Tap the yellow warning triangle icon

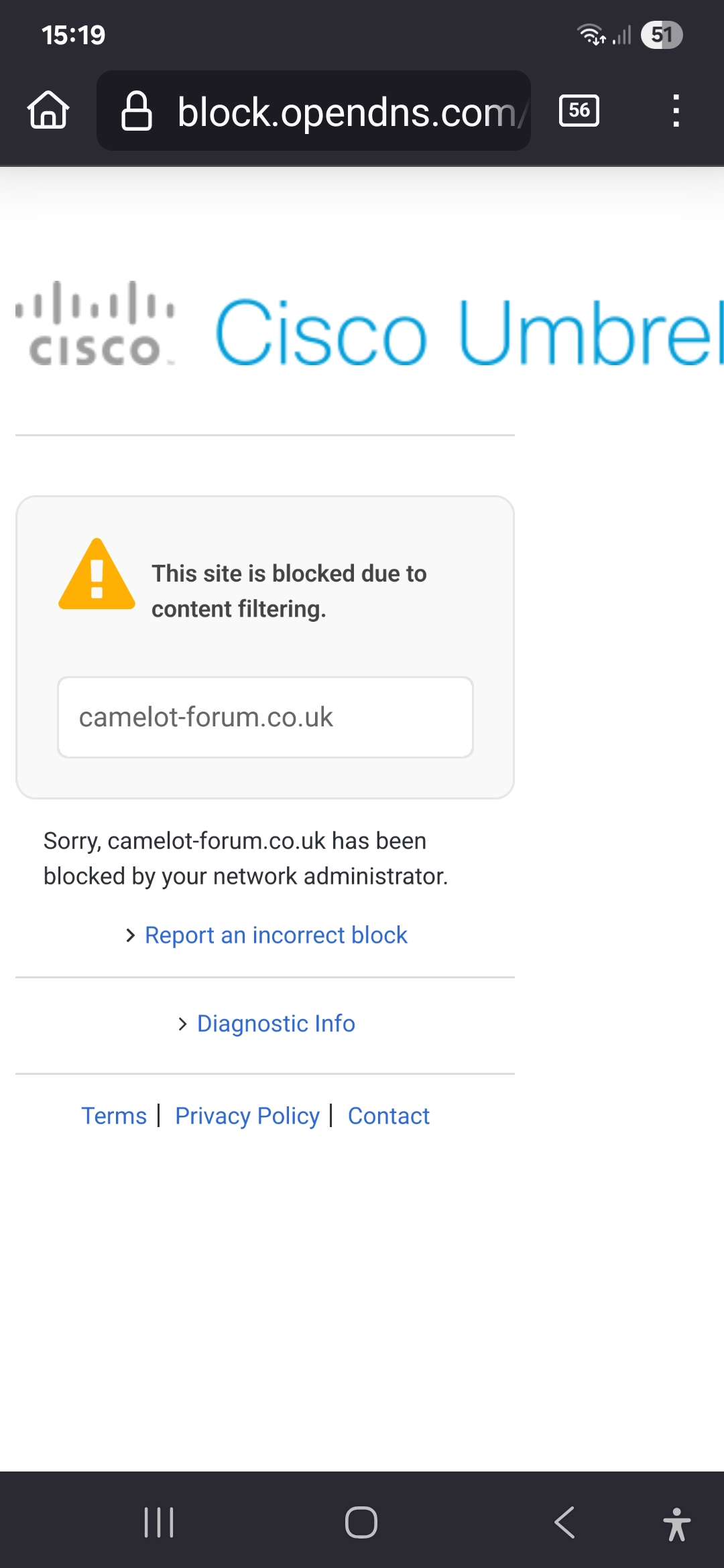pyautogui.click(x=97, y=574)
